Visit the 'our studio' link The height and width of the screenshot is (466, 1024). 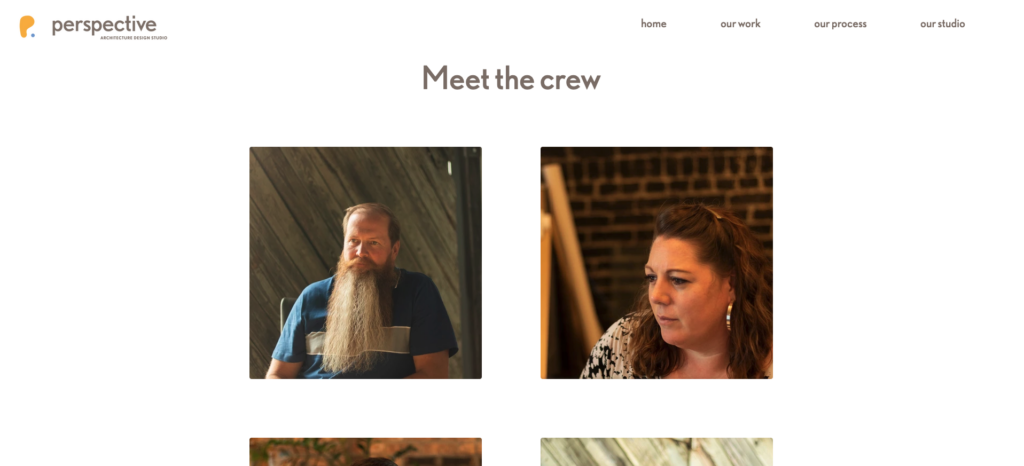tap(942, 23)
